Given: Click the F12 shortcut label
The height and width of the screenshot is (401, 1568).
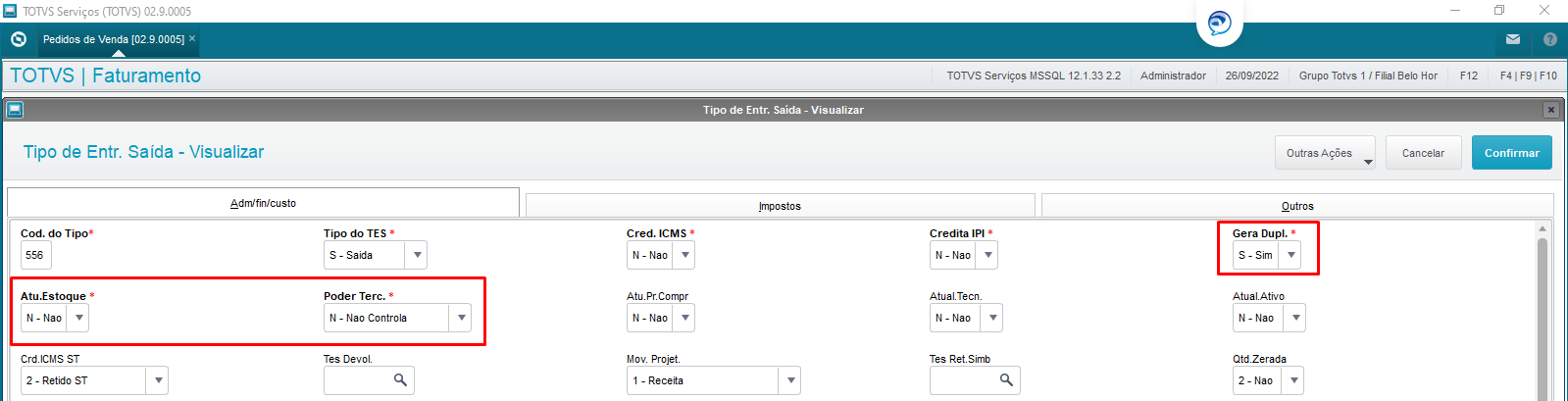Looking at the screenshot, I should click(1468, 75).
